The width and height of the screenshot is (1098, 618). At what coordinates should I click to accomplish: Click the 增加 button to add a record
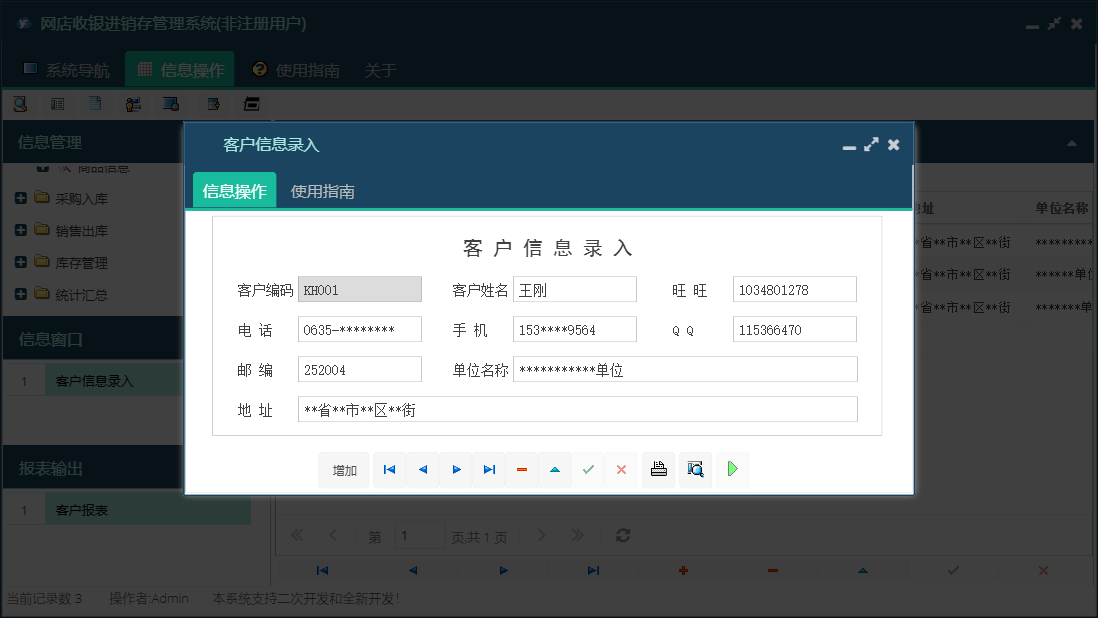pyautogui.click(x=343, y=469)
